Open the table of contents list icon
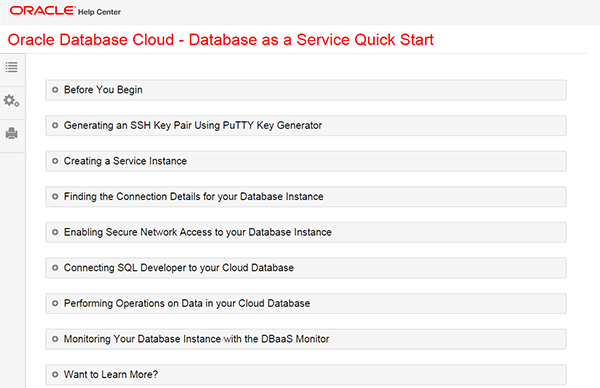 pyautogui.click(x=11, y=67)
